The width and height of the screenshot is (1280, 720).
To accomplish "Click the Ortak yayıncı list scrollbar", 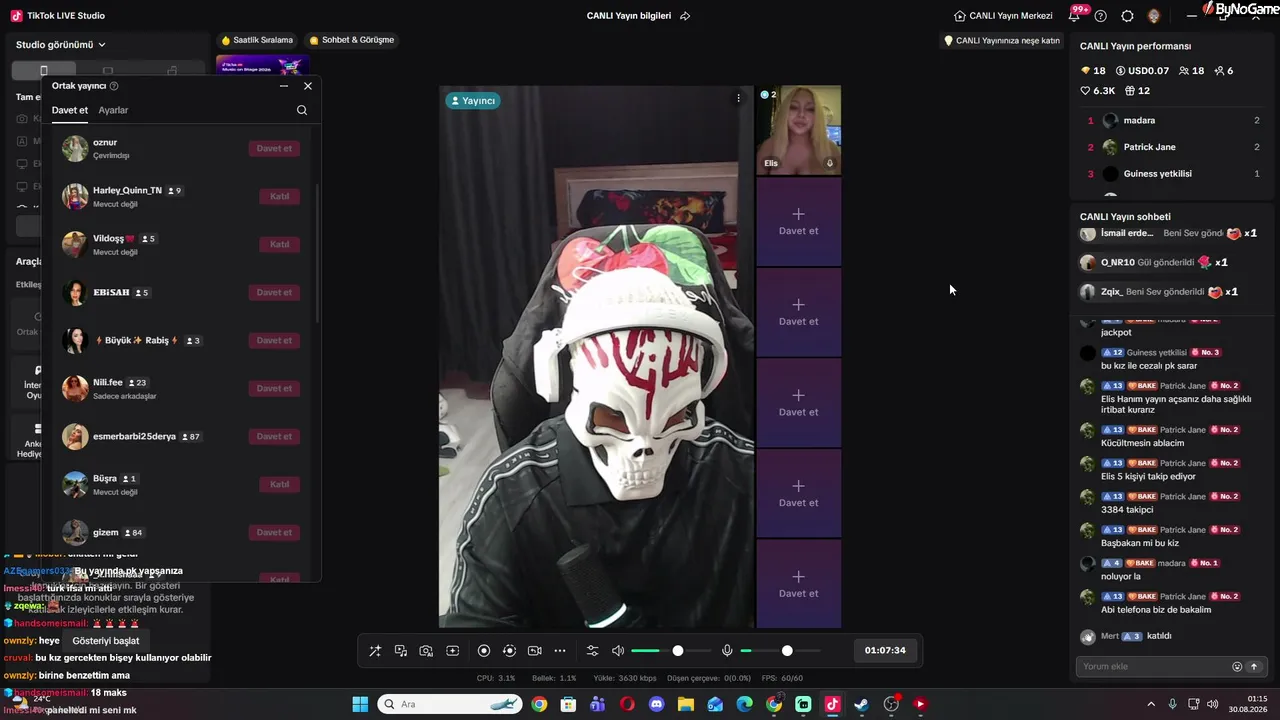I will click(x=318, y=254).
